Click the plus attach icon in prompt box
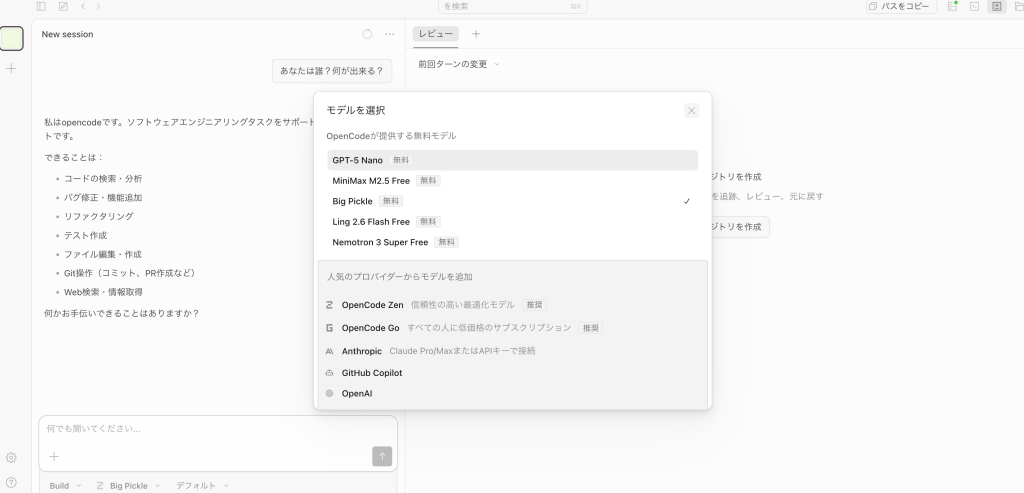The height and width of the screenshot is (493, 1024). click(x=54, y=456)
